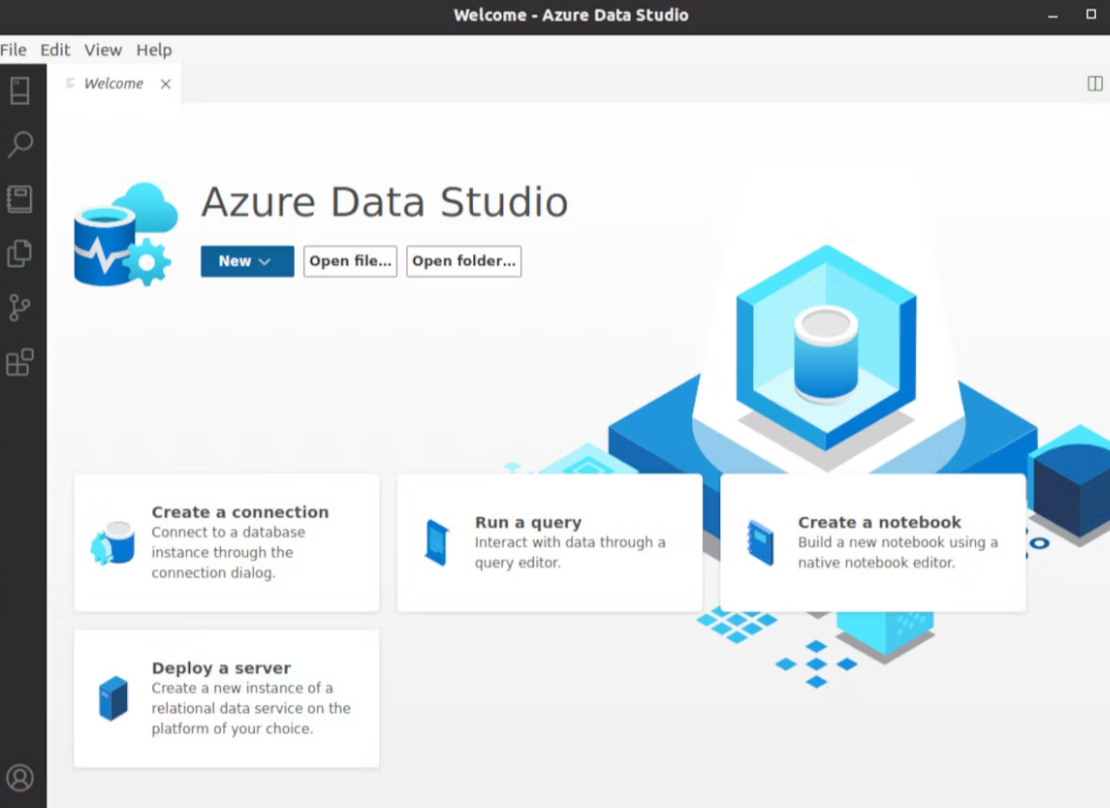Screen dimensions: 1110x808
Task: Click the Azure Data Studio logo
Action: coord(126,234)
